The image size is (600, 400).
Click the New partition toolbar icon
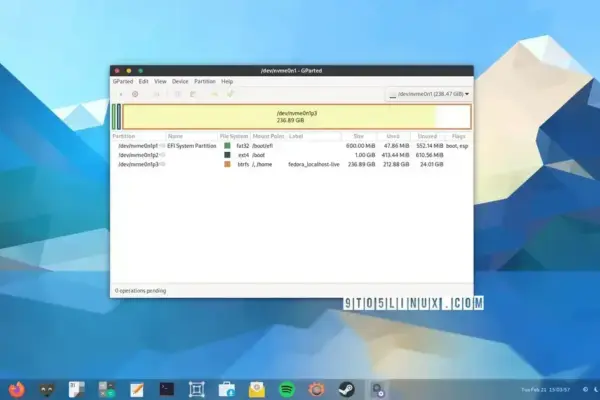[121, 94]
